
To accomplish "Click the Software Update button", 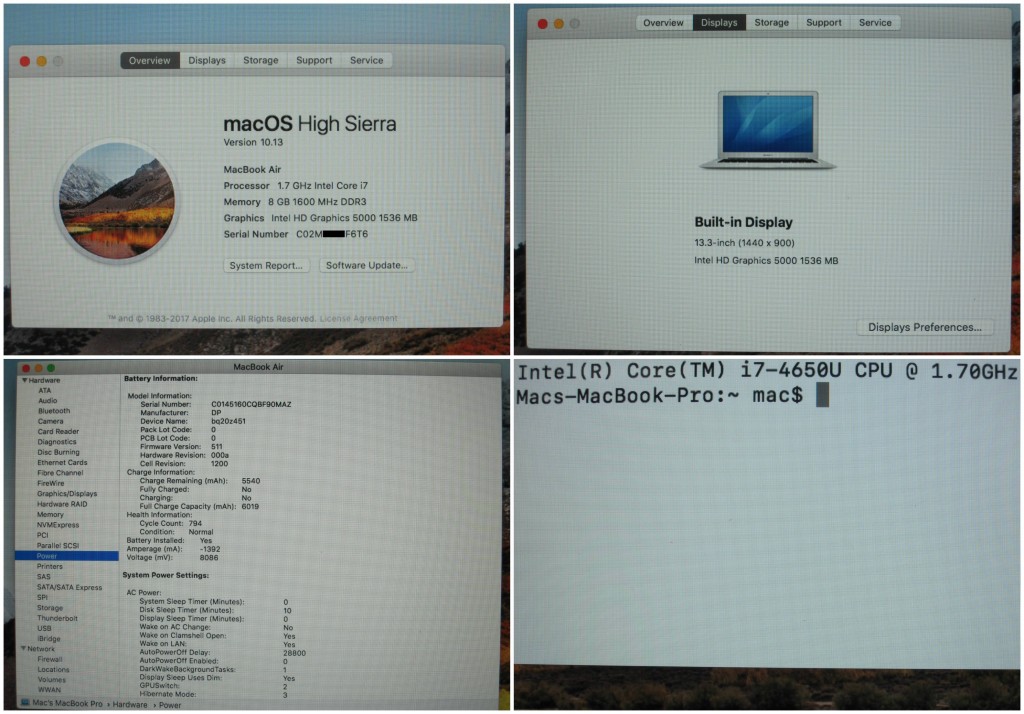I will [366, 265].
